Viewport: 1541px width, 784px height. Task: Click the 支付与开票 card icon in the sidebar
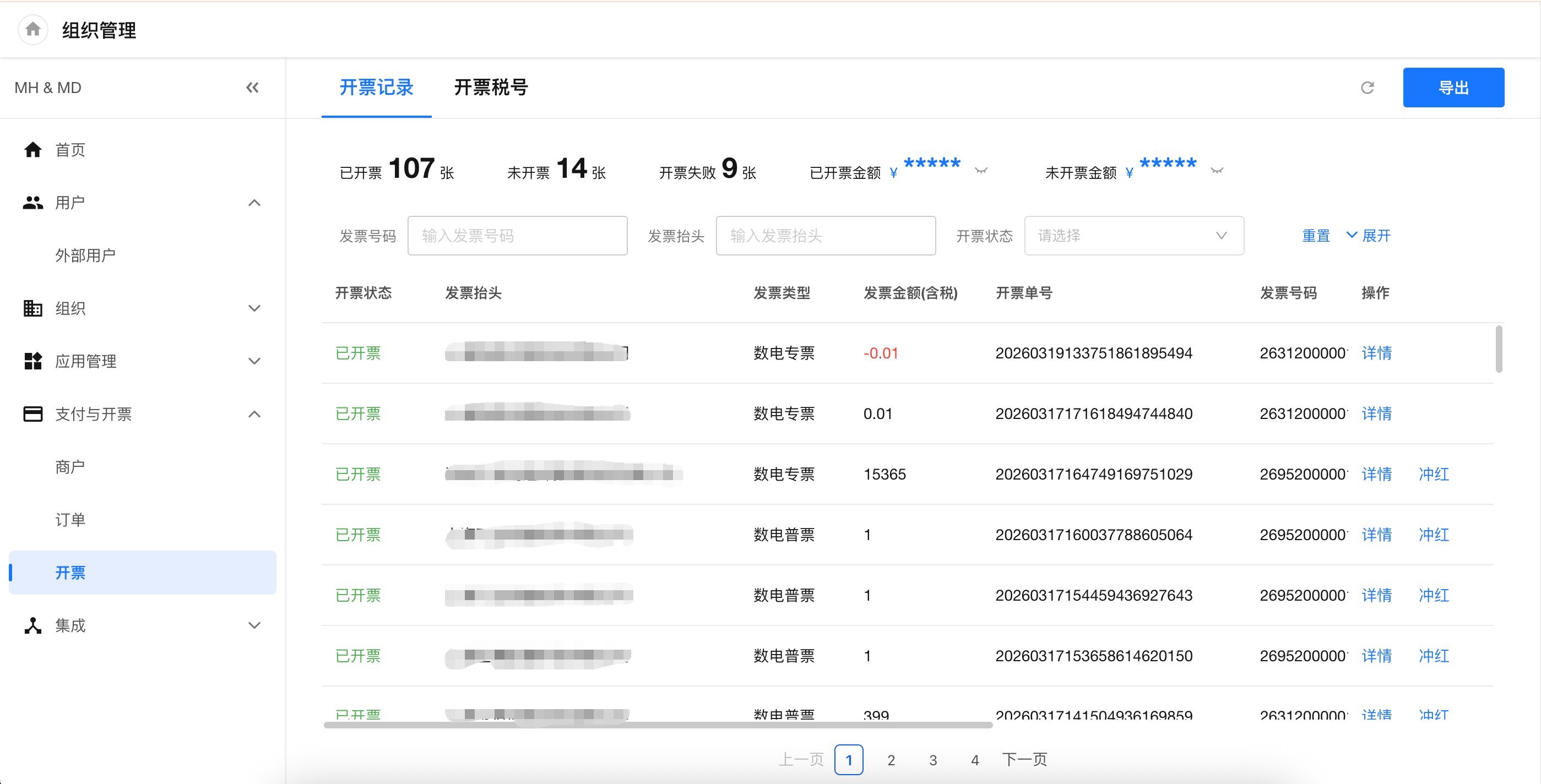coord(33,414)
